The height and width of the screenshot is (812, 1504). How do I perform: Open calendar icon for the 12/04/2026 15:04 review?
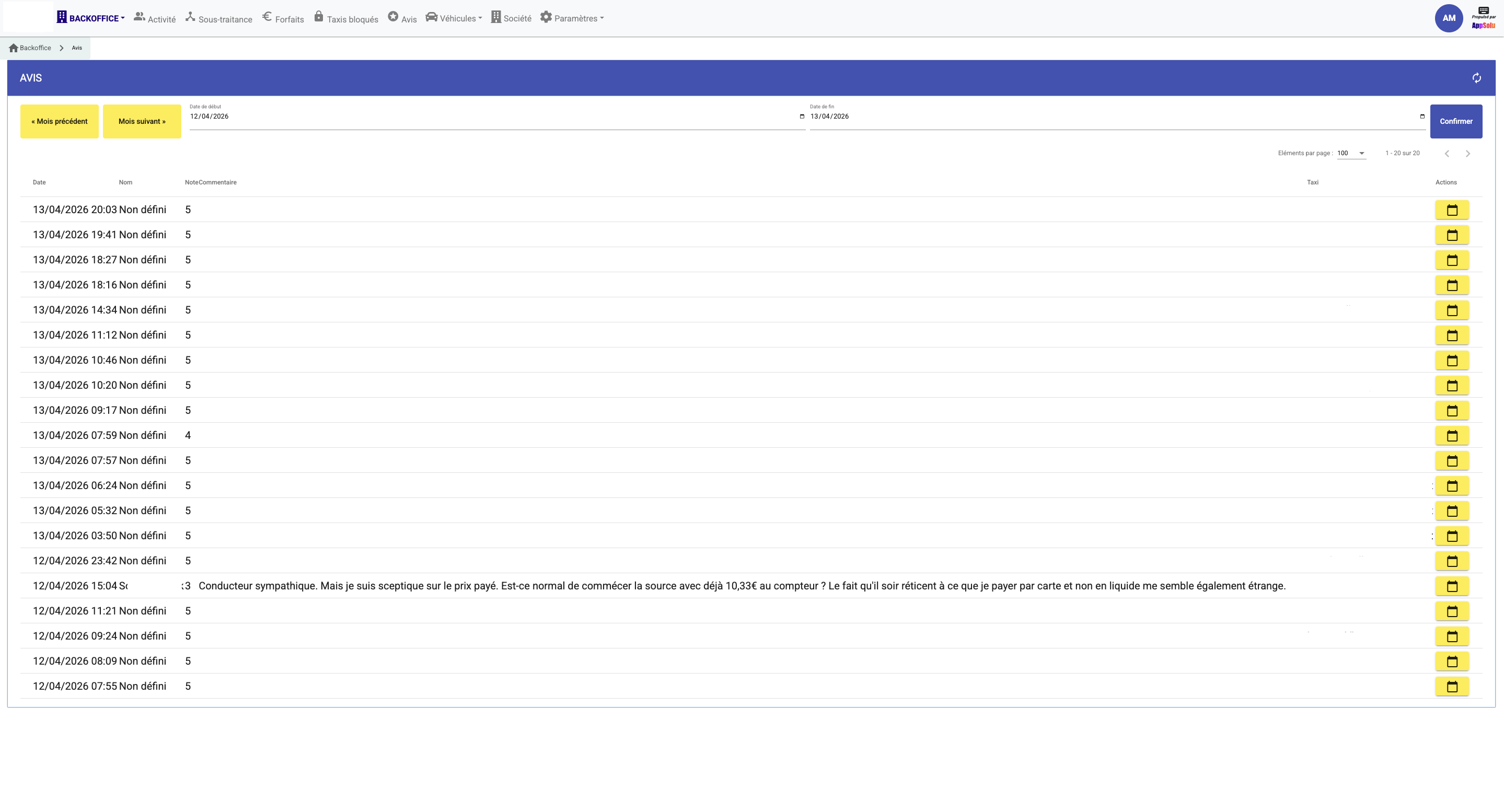1451,586
